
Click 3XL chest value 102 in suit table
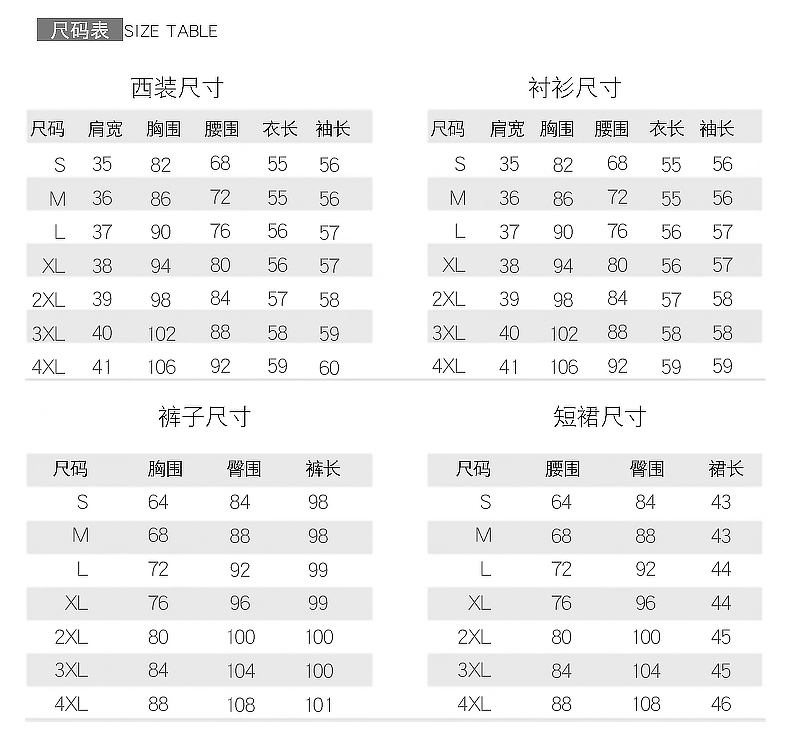pos(160,334)
